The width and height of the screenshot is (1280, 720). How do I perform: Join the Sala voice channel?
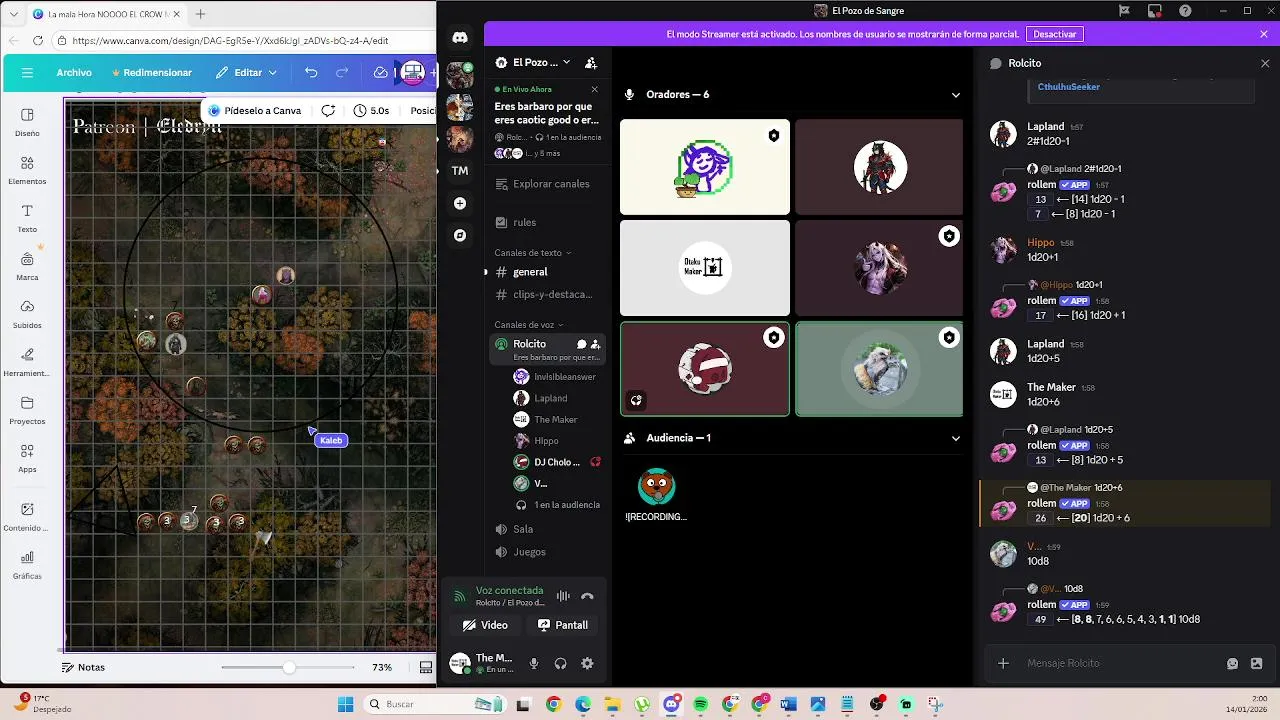point(548,529)
